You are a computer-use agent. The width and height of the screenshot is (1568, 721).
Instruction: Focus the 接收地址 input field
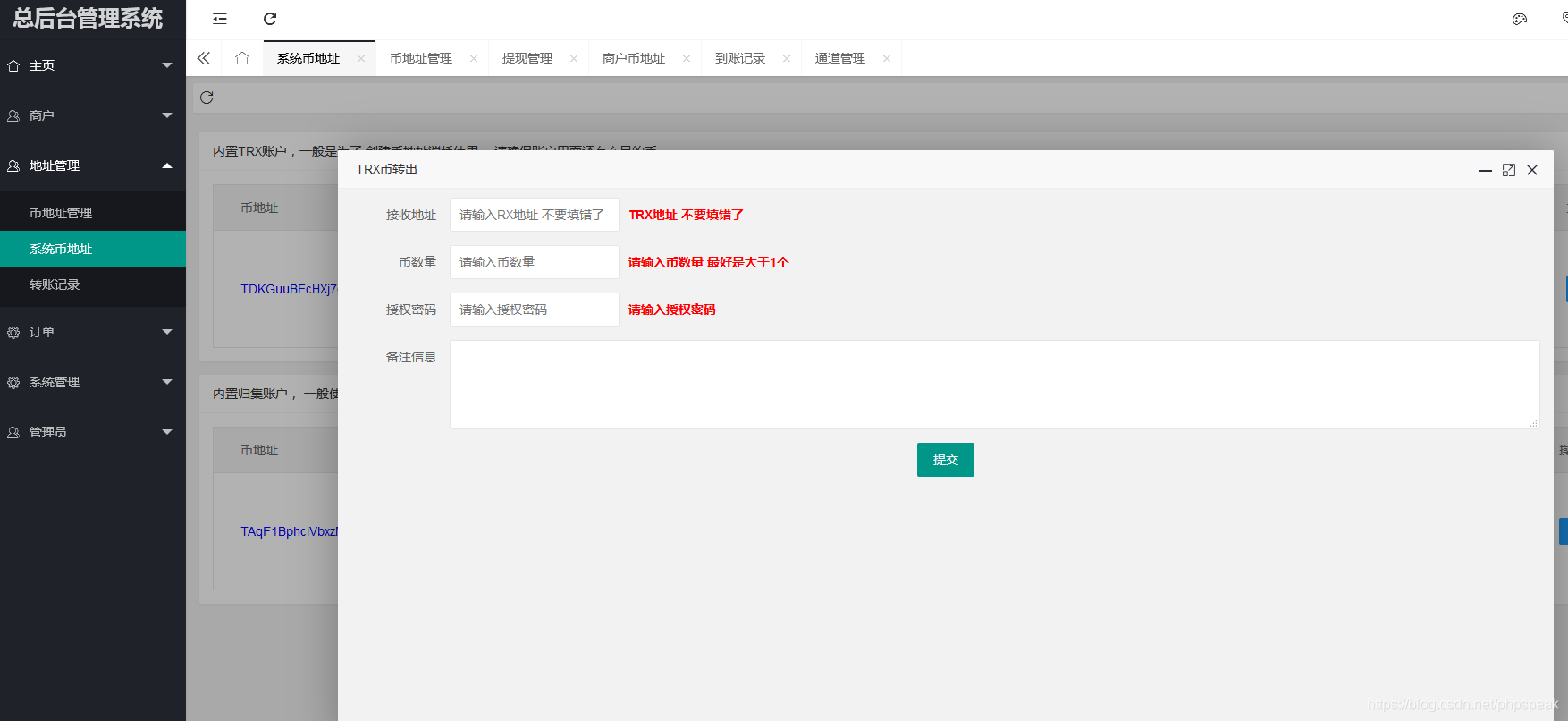click(x=535, y=215)
